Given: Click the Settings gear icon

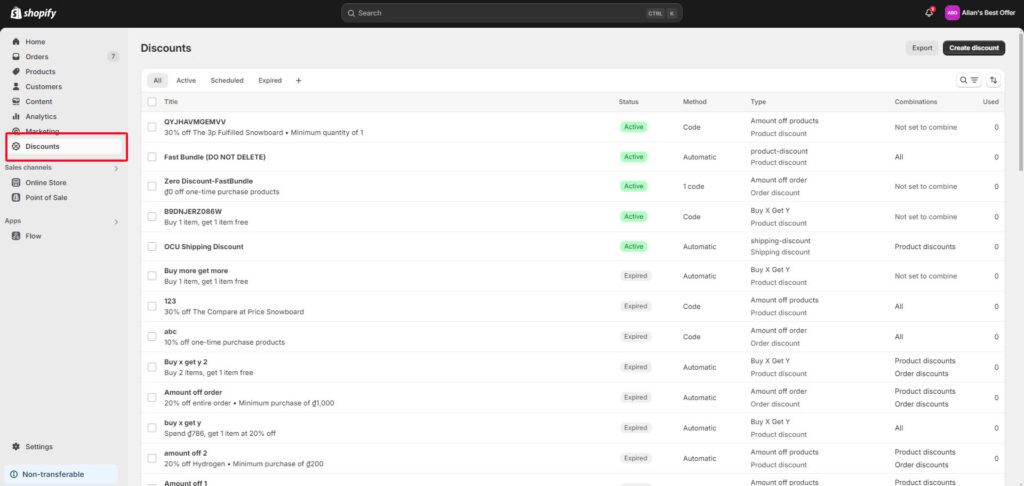Looking at the screenshot, I should [x=16, y=447].
